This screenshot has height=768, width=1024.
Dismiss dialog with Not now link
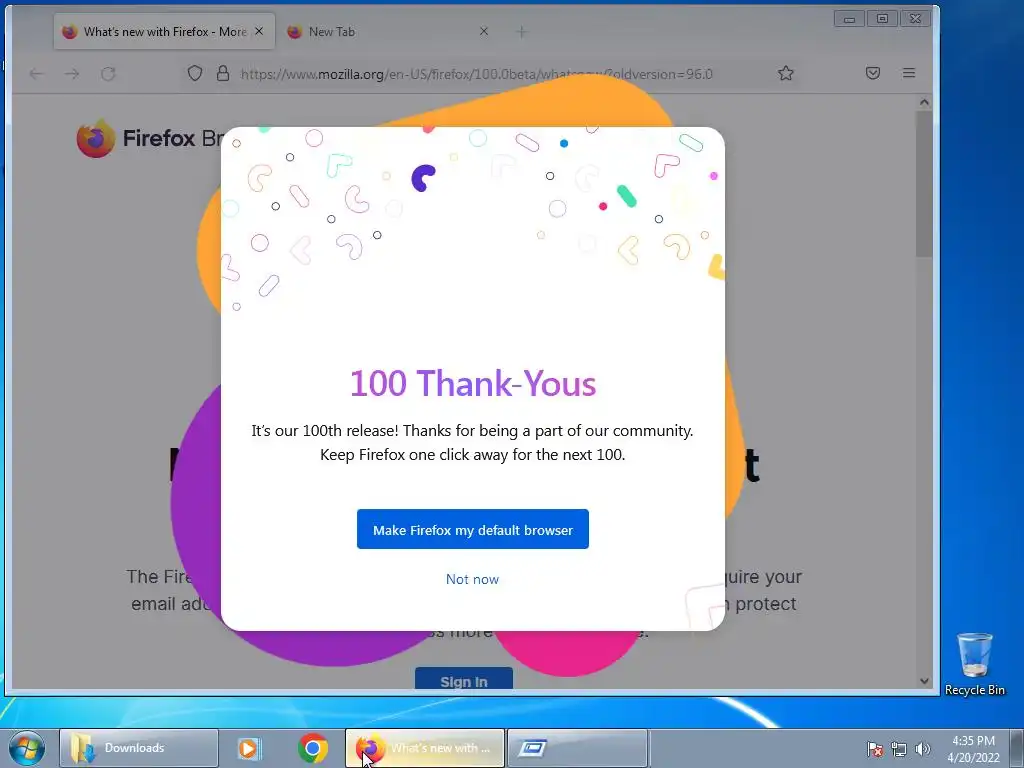pyautogui.click(x=472, y=579)
